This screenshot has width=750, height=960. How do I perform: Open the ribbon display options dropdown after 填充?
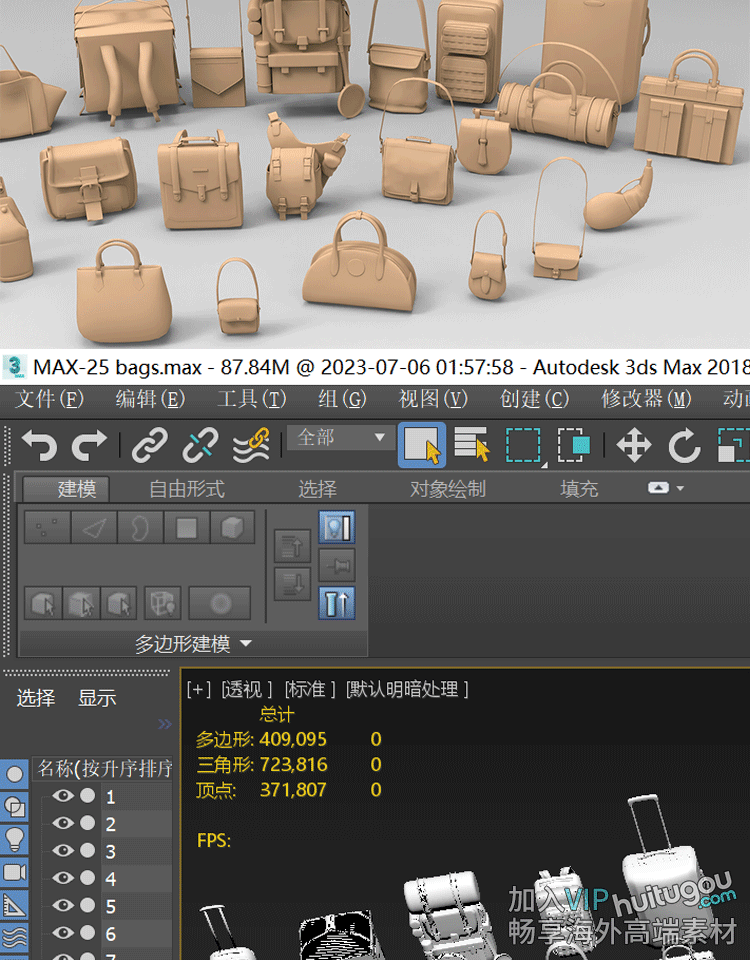pyautogui.click(x=667, y=488)
